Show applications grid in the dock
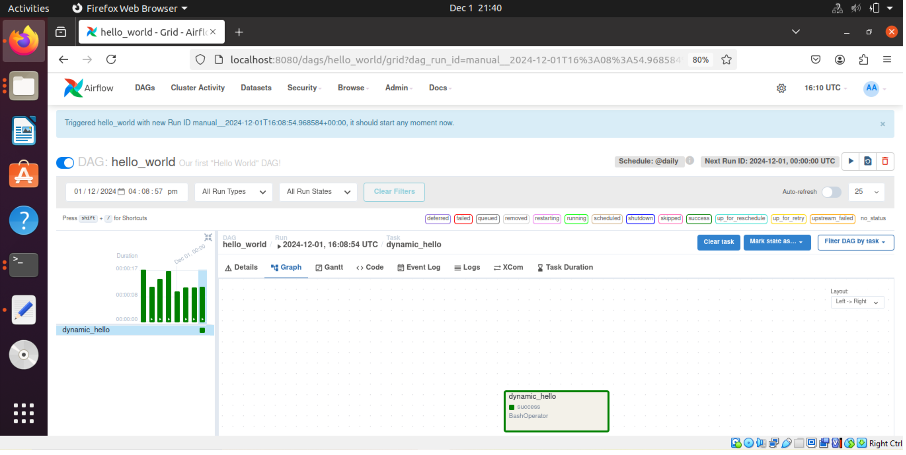The image size is (906, 455). 24,413
